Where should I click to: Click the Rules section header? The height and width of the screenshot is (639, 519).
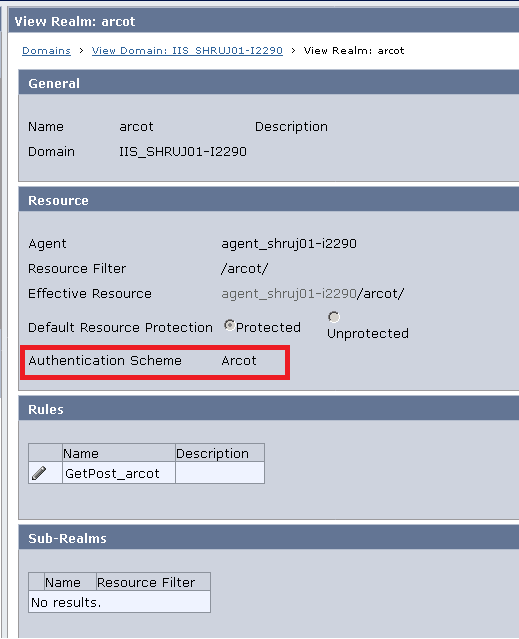point(268,409)
